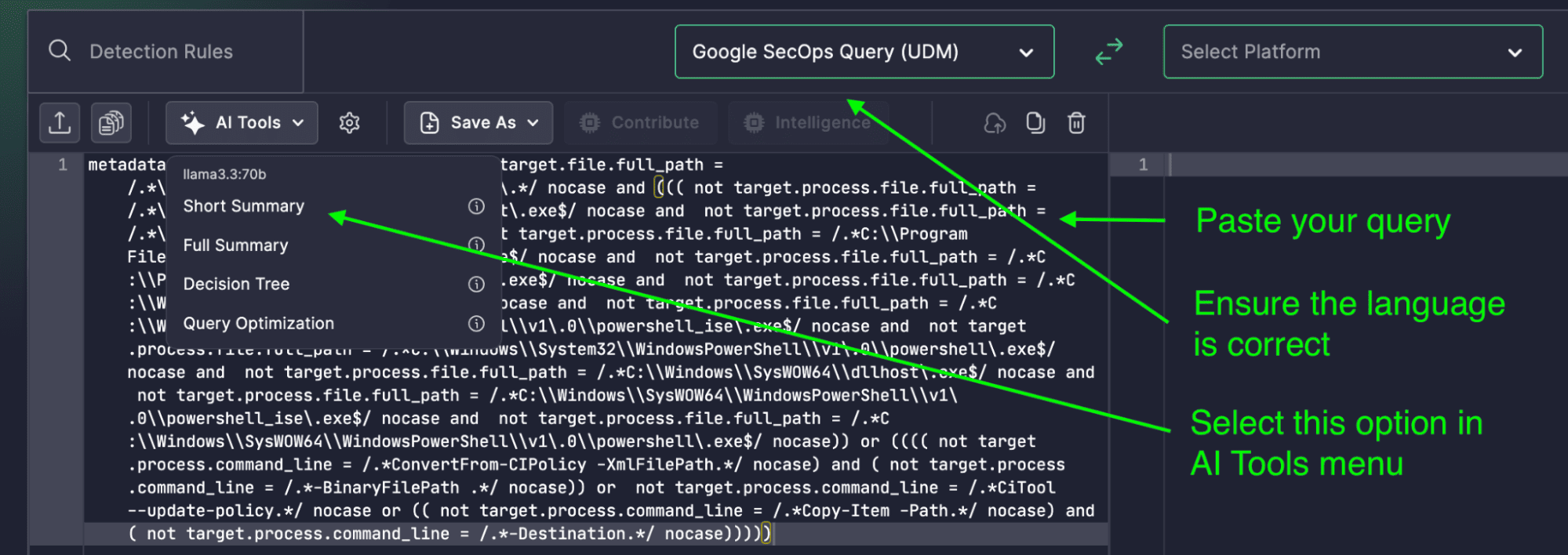Image resolution: width=1568 pixels, height=555 pixels.
Task: Open the settings gear icon
Action: [x=349, y=122]
